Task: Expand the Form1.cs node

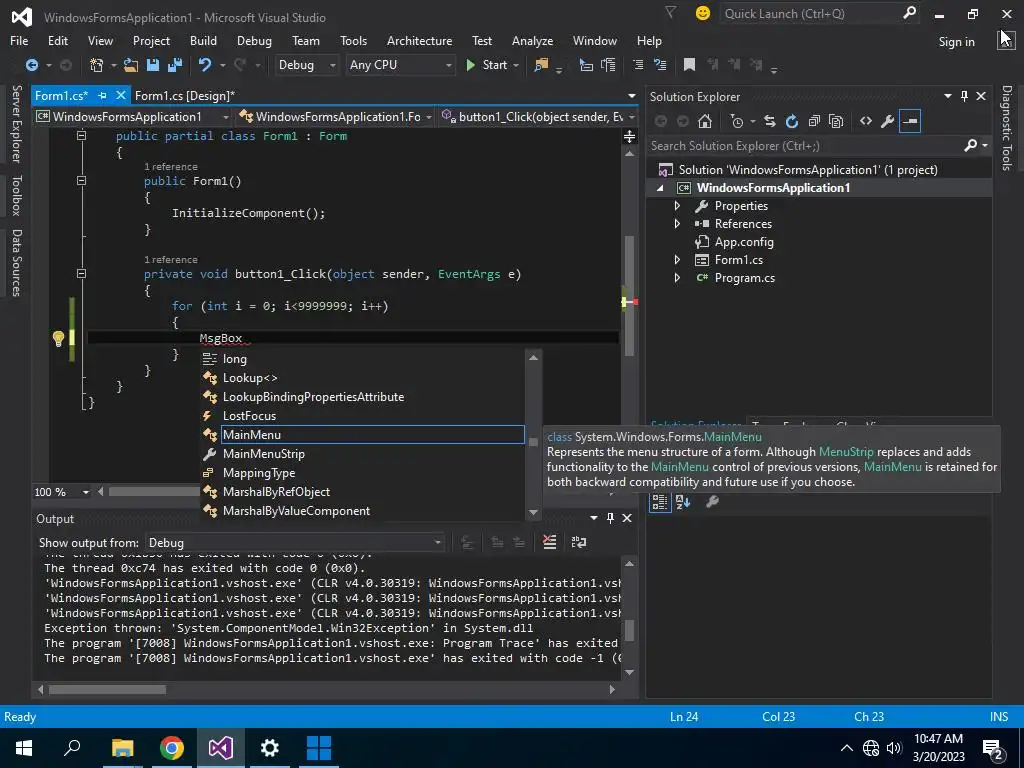Action: [677, 259]
